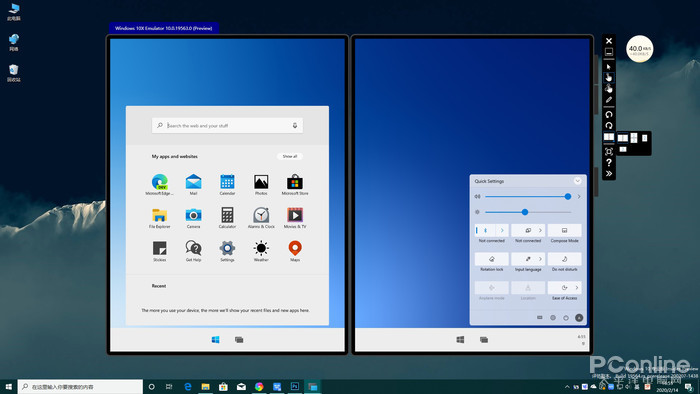
Task: Toggle the Not connected project tile
Action: click(528, 230)
